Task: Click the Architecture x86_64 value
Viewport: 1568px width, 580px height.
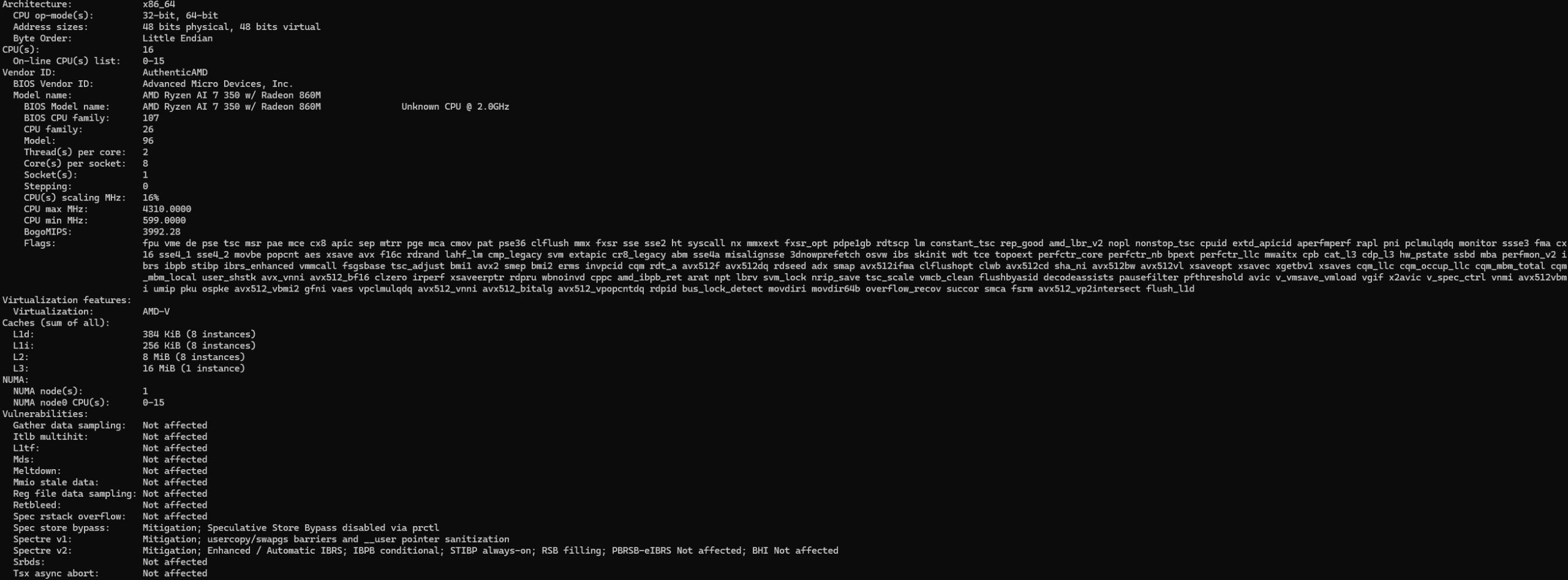Action: coord(159,4)
